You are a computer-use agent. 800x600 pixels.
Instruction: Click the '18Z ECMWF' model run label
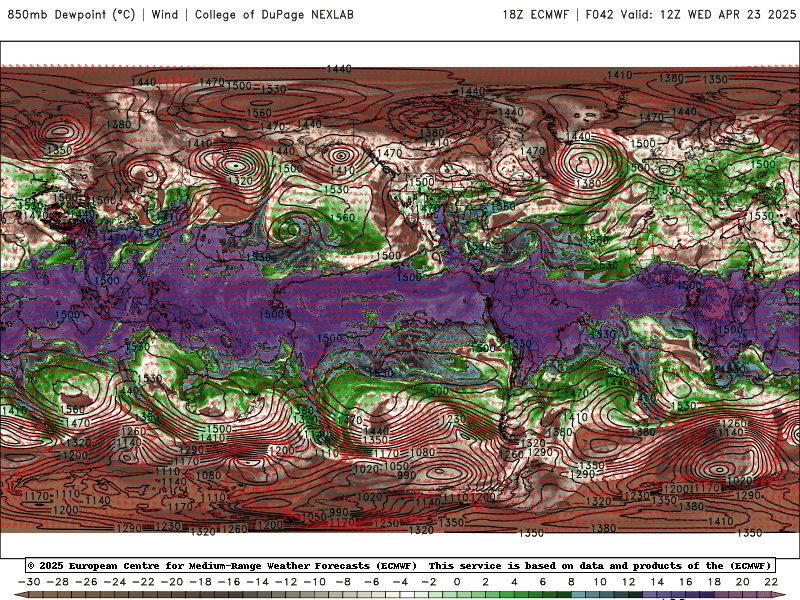536,15
